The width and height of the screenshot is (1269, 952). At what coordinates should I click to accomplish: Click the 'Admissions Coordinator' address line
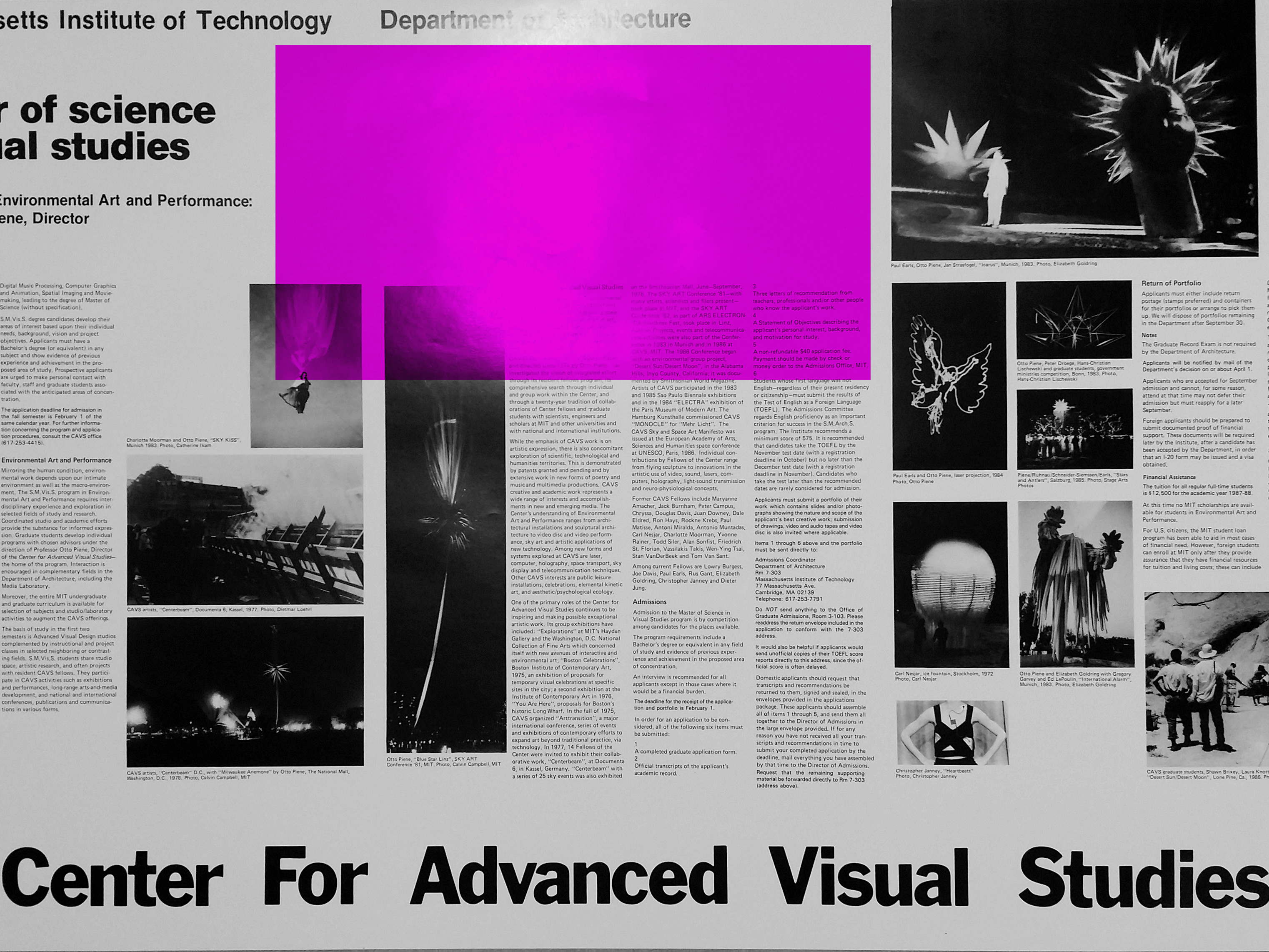785,559
